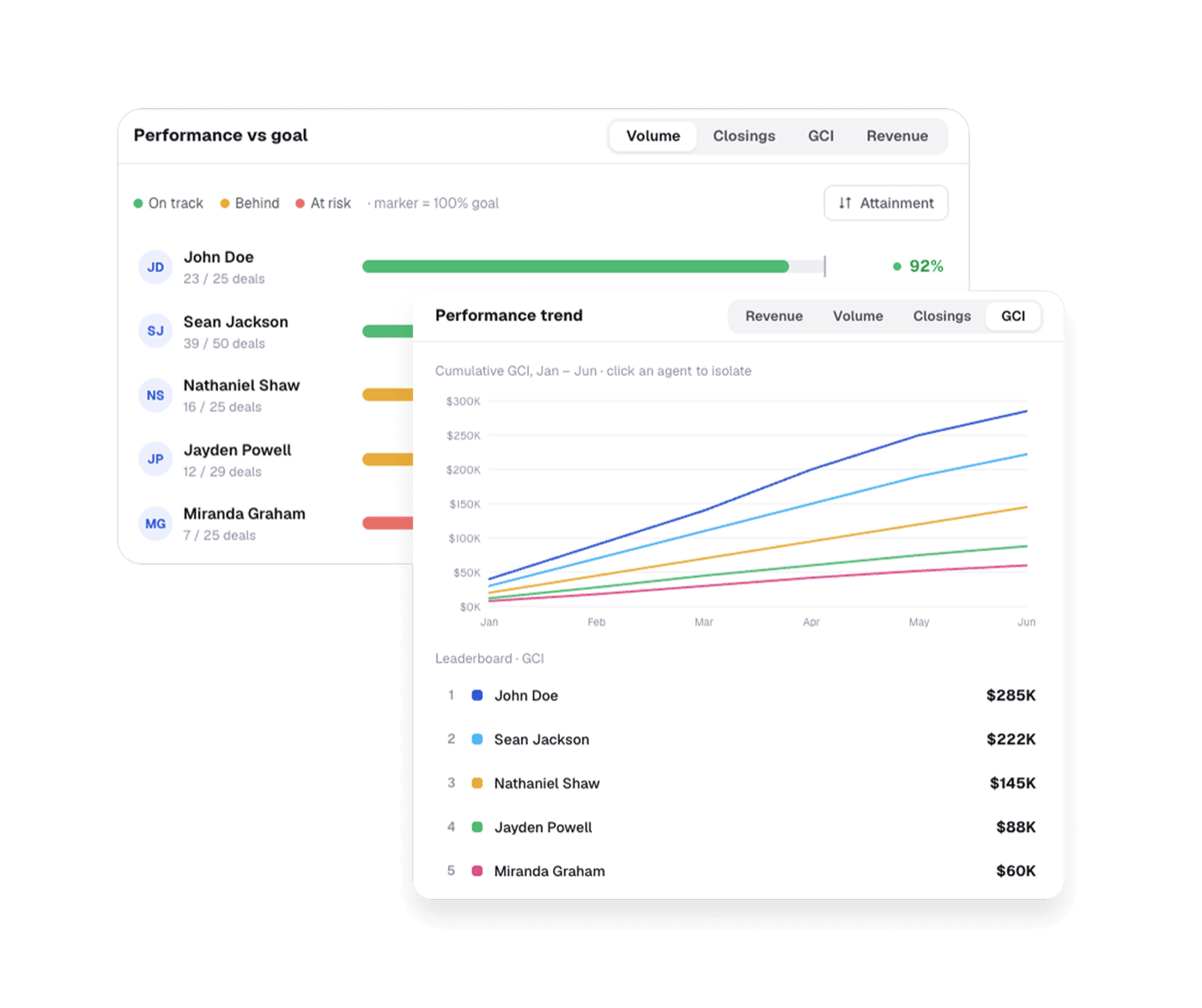
Task: Click the JD avatar for John Doe
Action: click(155, 267)
